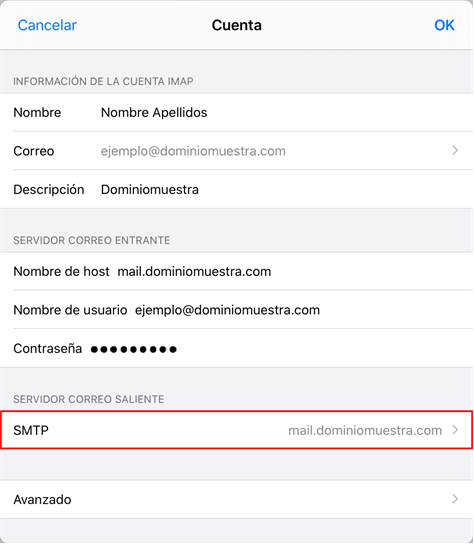
Task: Confirm the account with OK
Action: pos(444,25)
